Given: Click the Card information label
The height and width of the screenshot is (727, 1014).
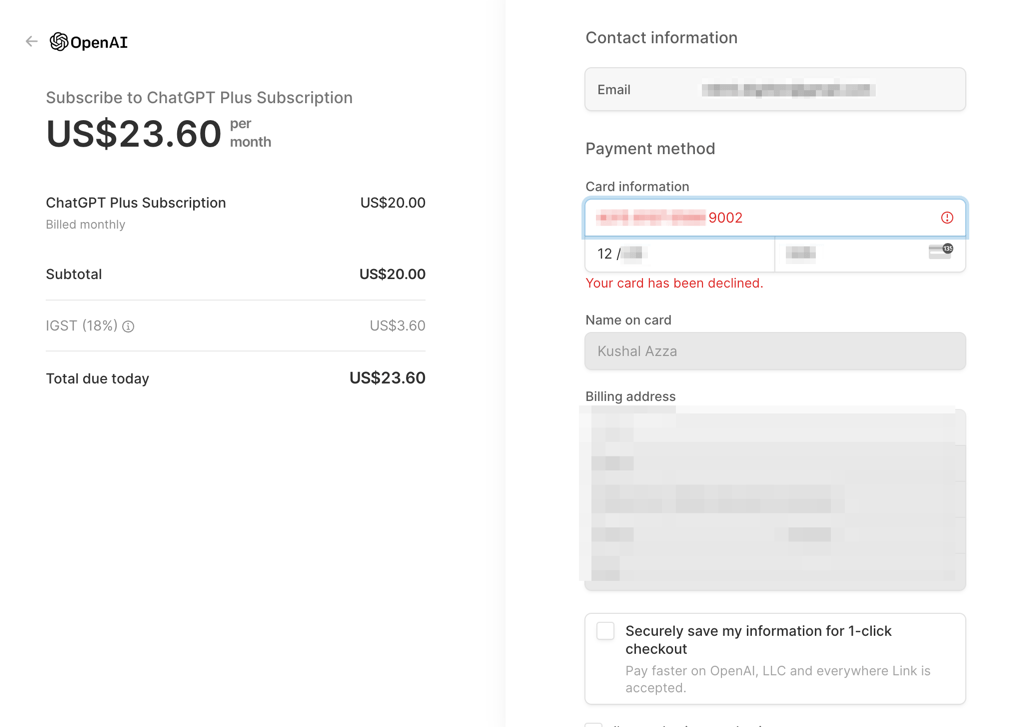Looking at the screenshot, I should tap(637, 187).
